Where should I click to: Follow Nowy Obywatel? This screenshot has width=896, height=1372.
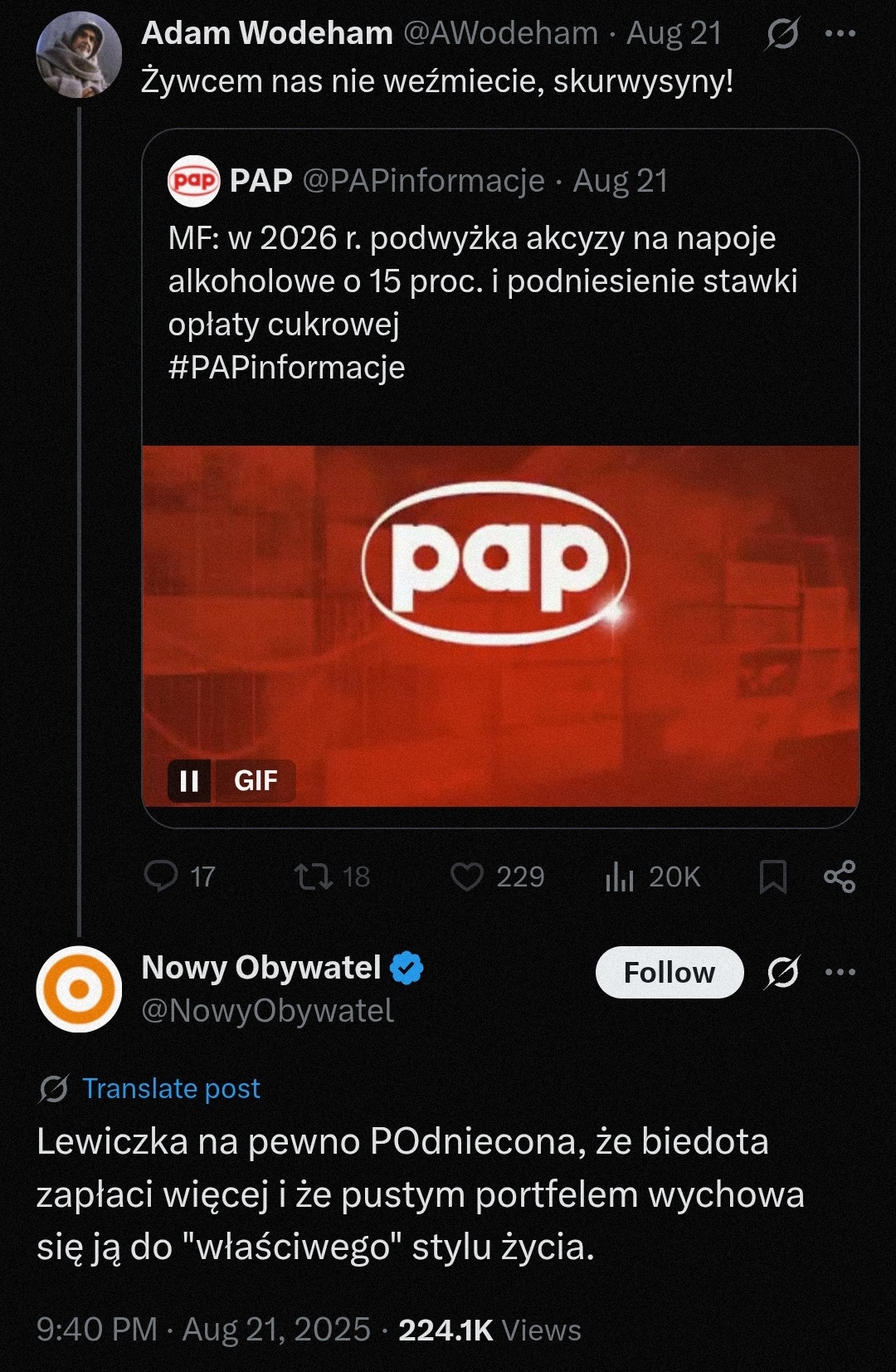[669, 972]
